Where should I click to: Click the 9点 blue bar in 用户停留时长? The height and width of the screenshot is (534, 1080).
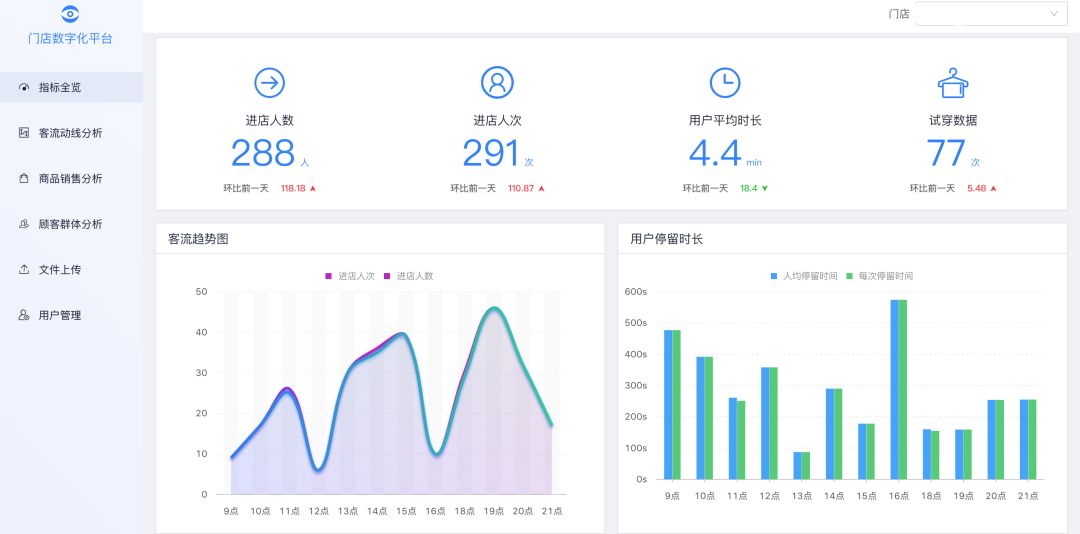tap(668, 404)
